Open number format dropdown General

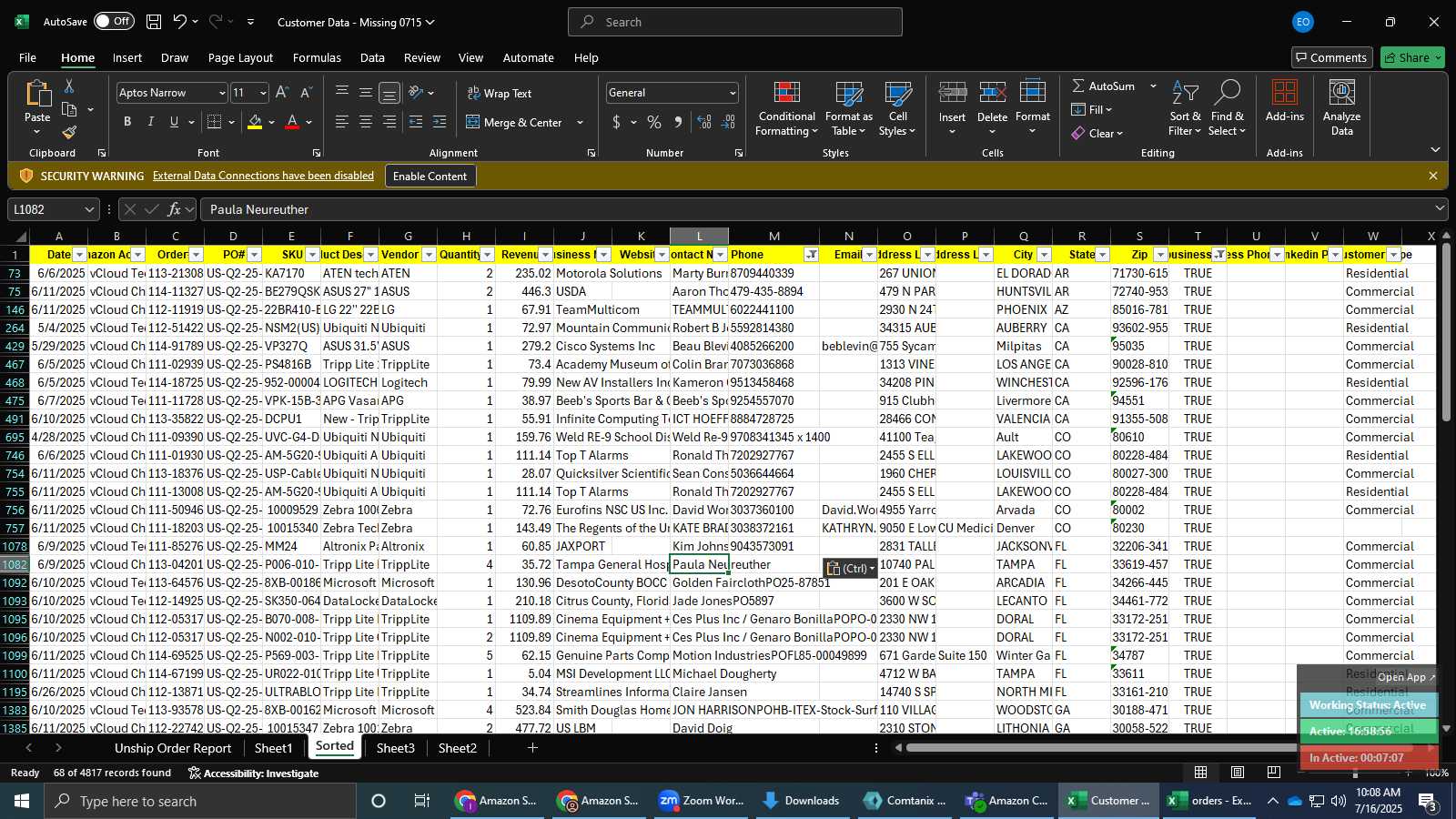733,93
